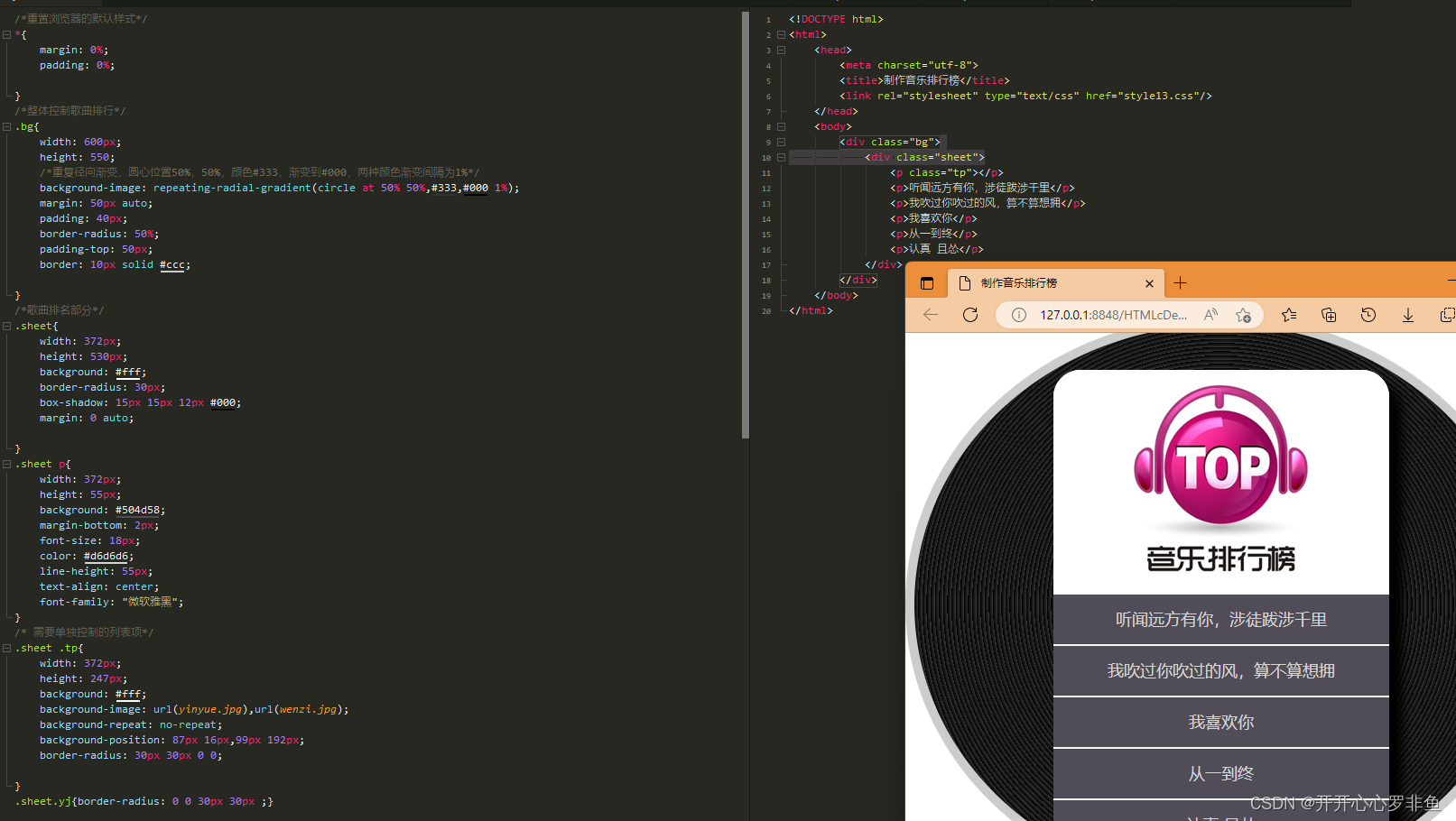Viewport: 1456px width, 821px height.
Task: Go back using the browser back arrow
Action: tap(931, 315)
